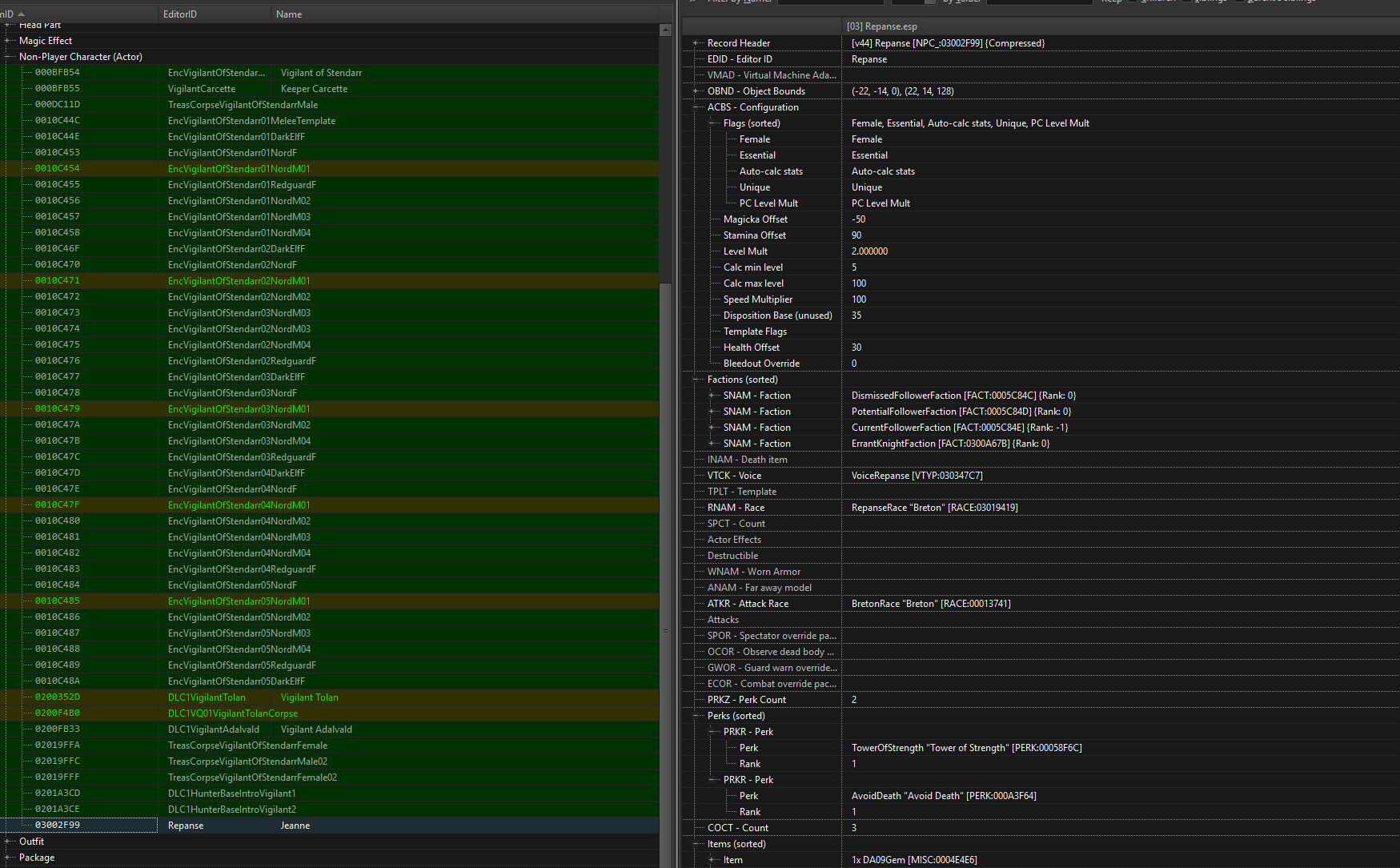The width and height of the screenshot is (1400, 868).
Task: Click FormID column sort arrow
Action: (x=21, y=14)
